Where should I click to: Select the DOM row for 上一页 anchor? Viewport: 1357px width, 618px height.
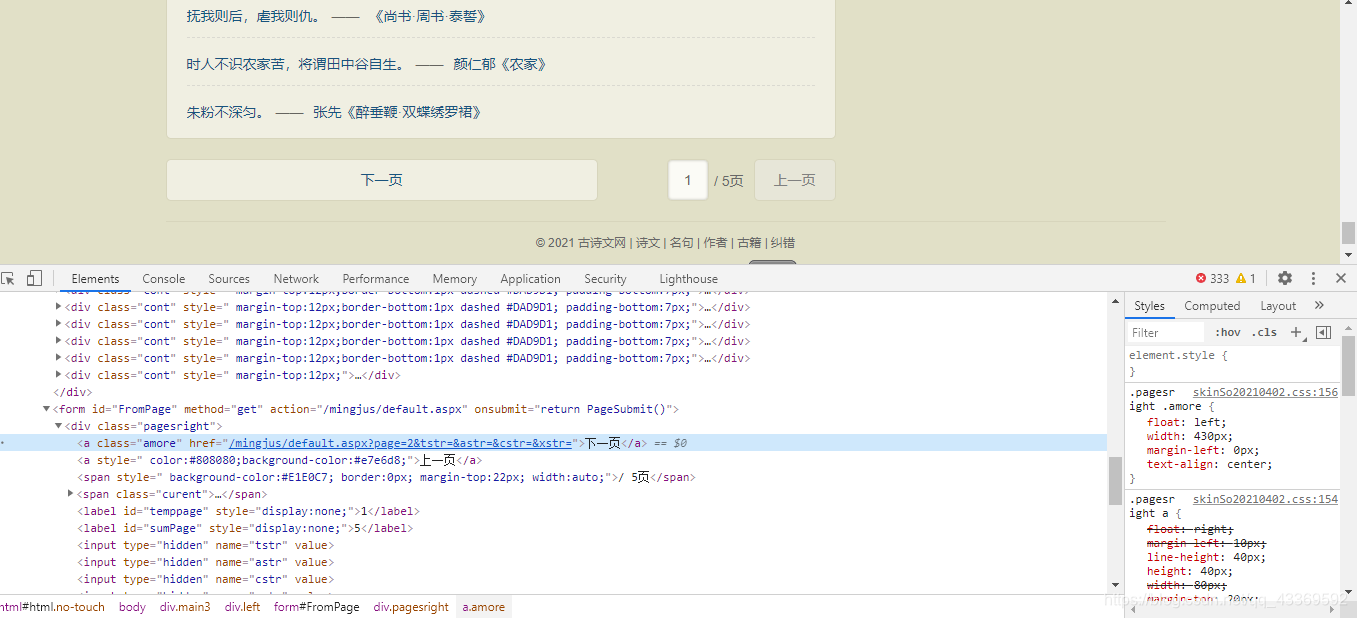[280, 460]
